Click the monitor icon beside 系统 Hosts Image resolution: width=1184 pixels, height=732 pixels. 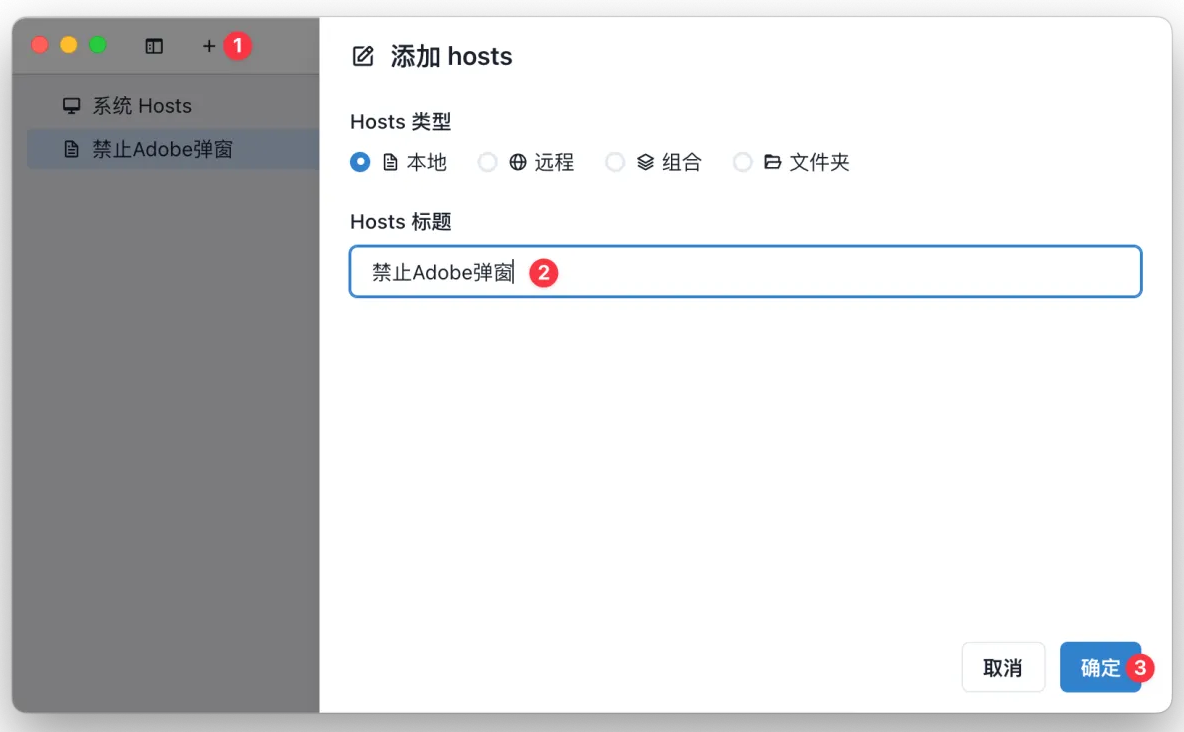coord(71,105)
